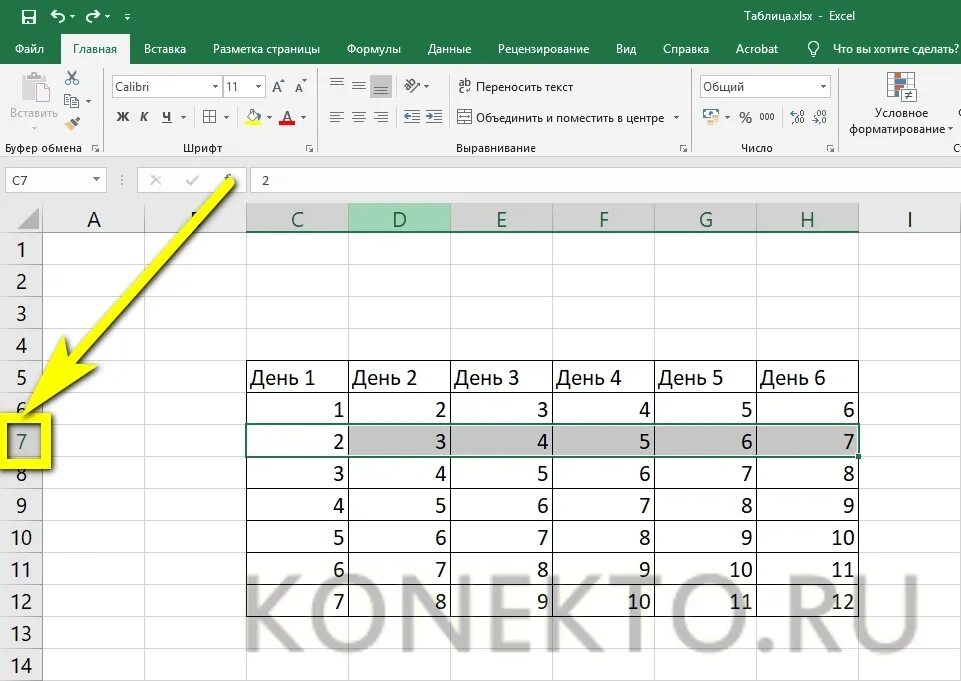Open the font size 11 dropdown
Image resolution: width=961 pixels, height=681 pixels.
pyautogui.click(x=259, y=87)
